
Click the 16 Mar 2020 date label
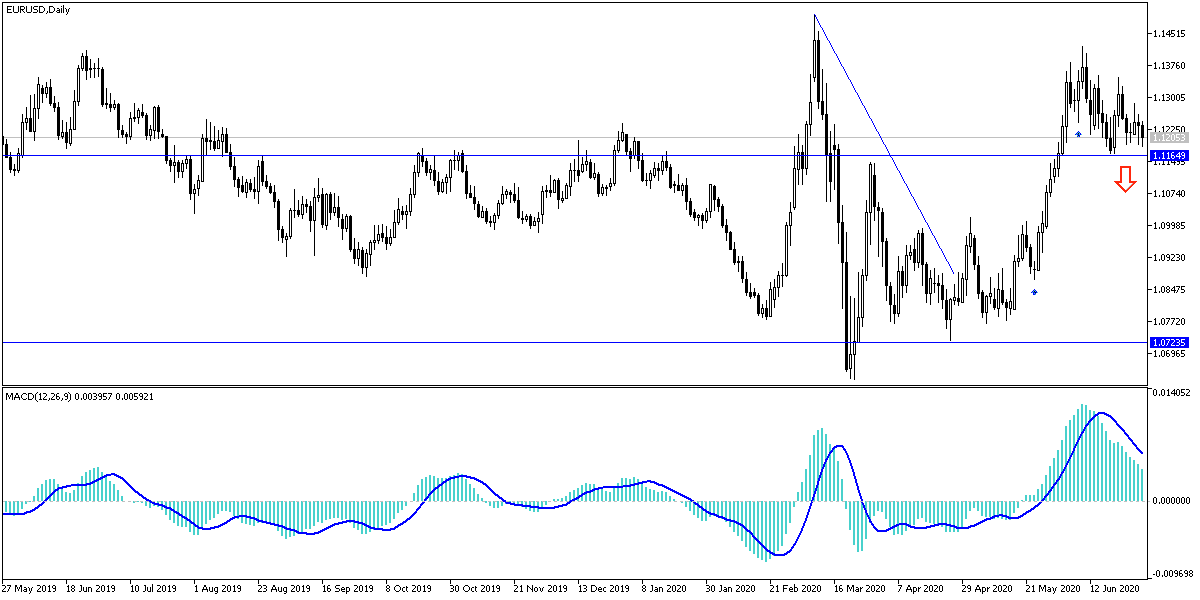[858, 589]
